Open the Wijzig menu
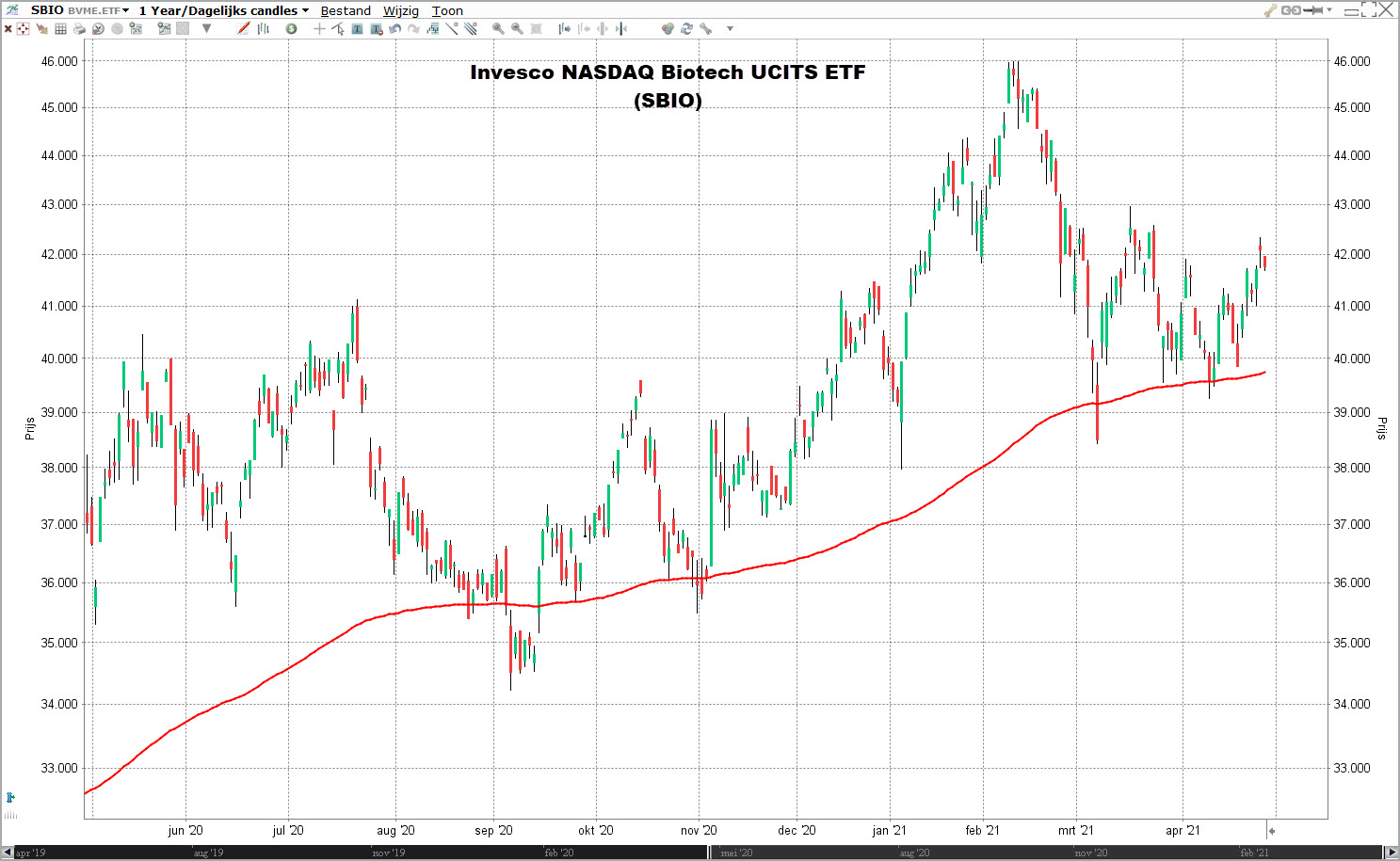This screenshot has height=861, width=1400. 401,11
